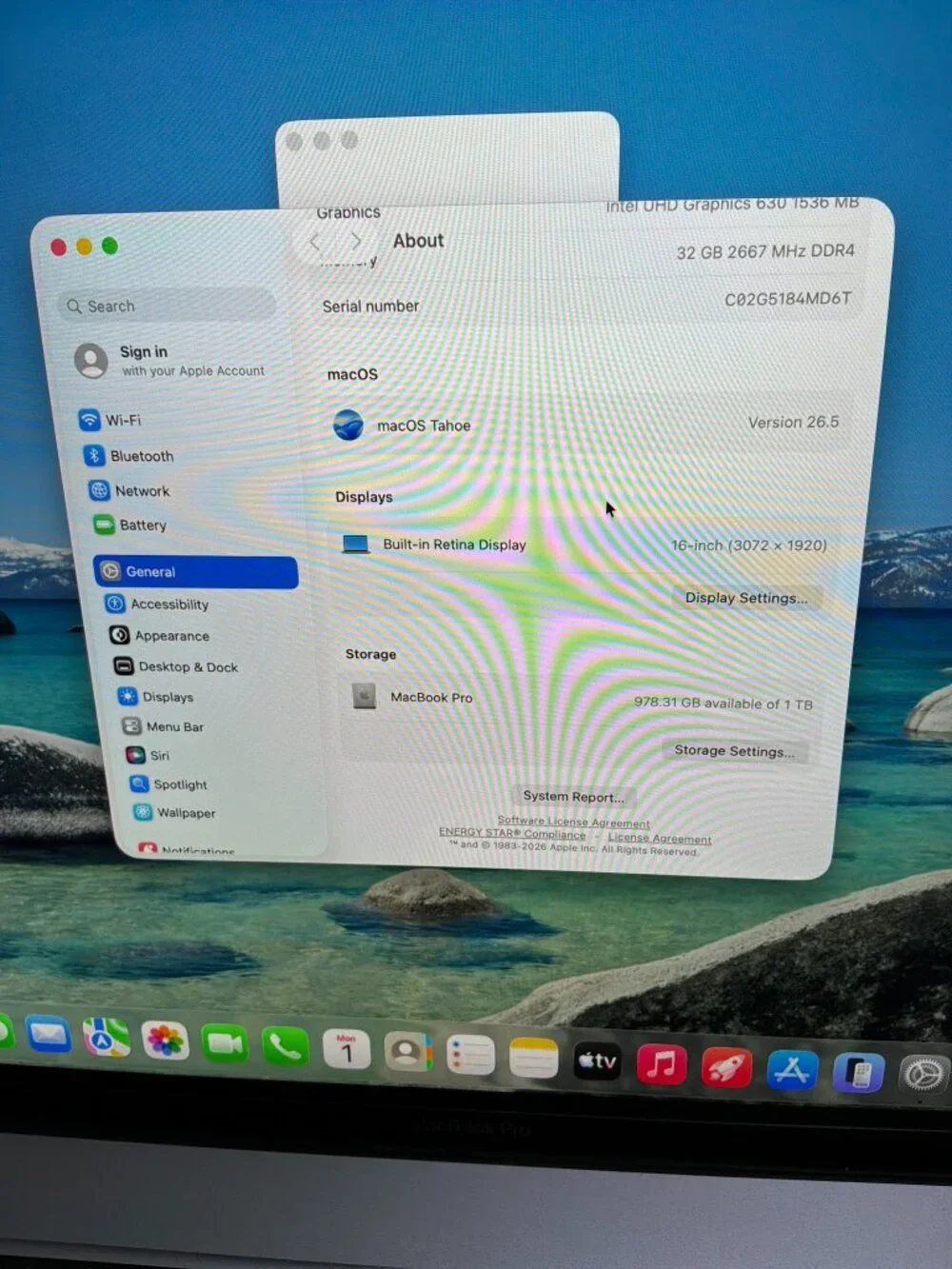The width and height of the screenshot is (952, 1269).
Task: Click the macOS Tahoe icon
Action: [x=348, y=424]
